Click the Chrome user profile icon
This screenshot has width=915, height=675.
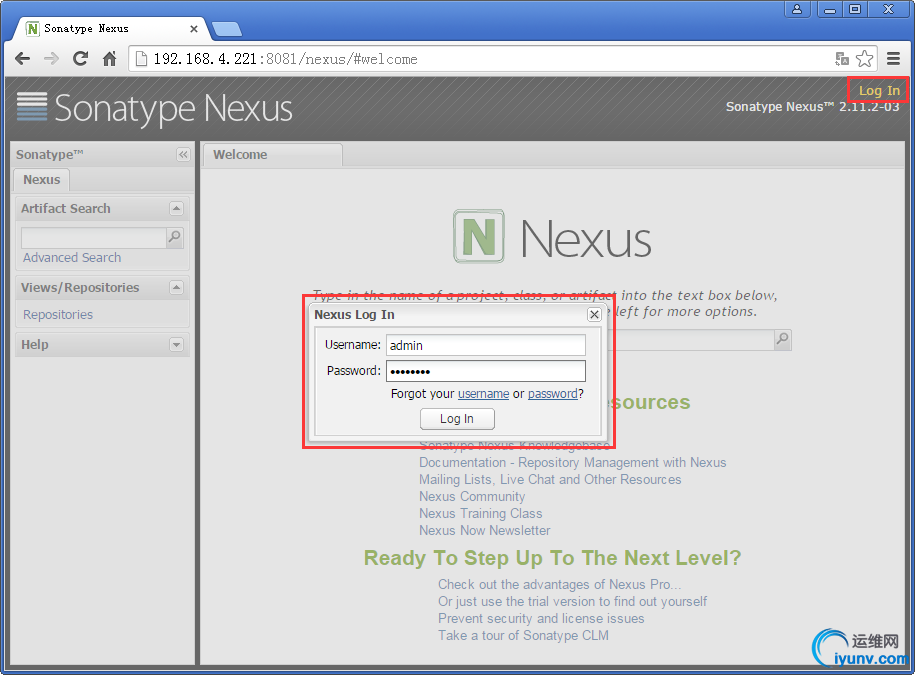point(797,9)
